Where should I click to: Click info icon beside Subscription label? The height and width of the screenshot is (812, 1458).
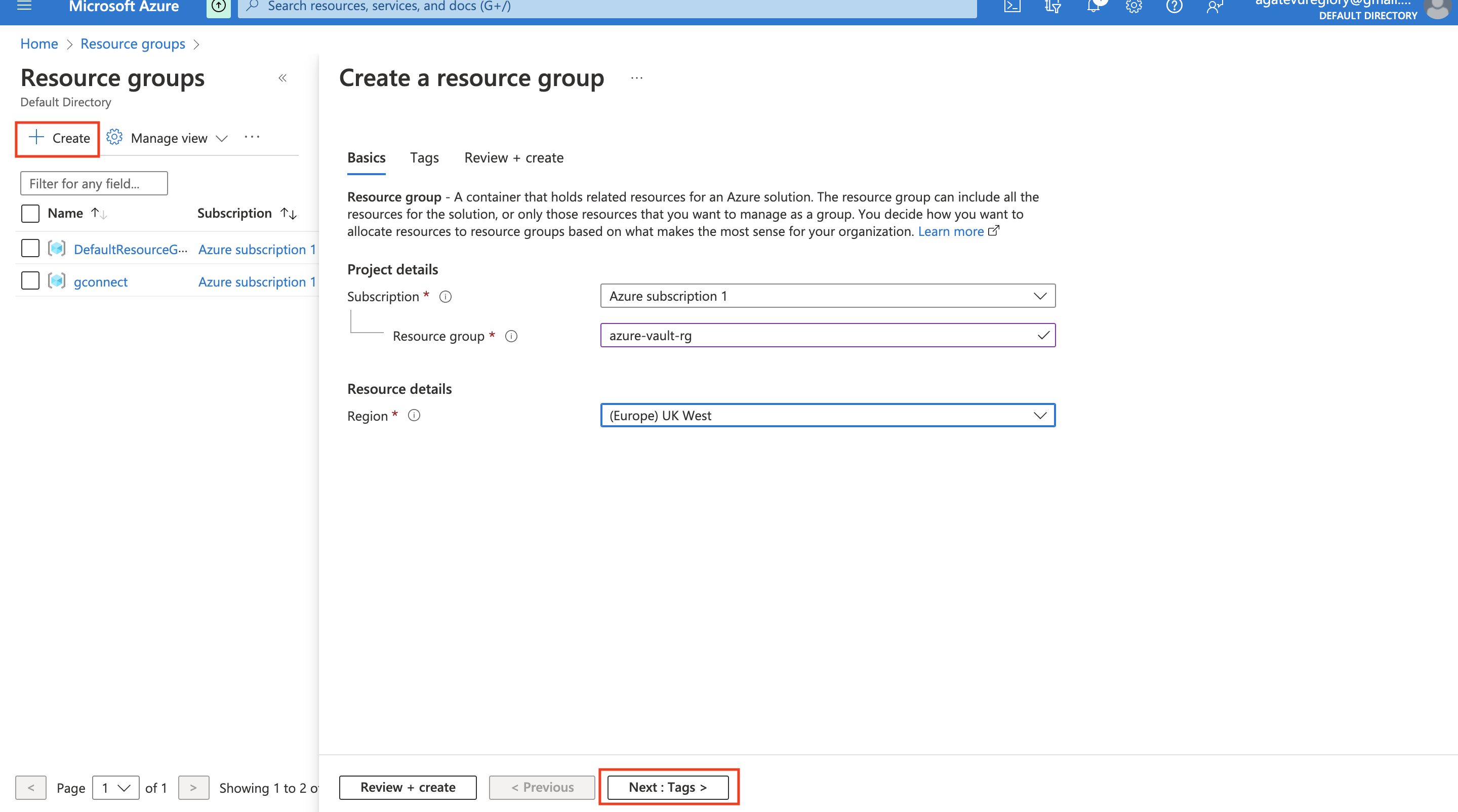(445, 297)
